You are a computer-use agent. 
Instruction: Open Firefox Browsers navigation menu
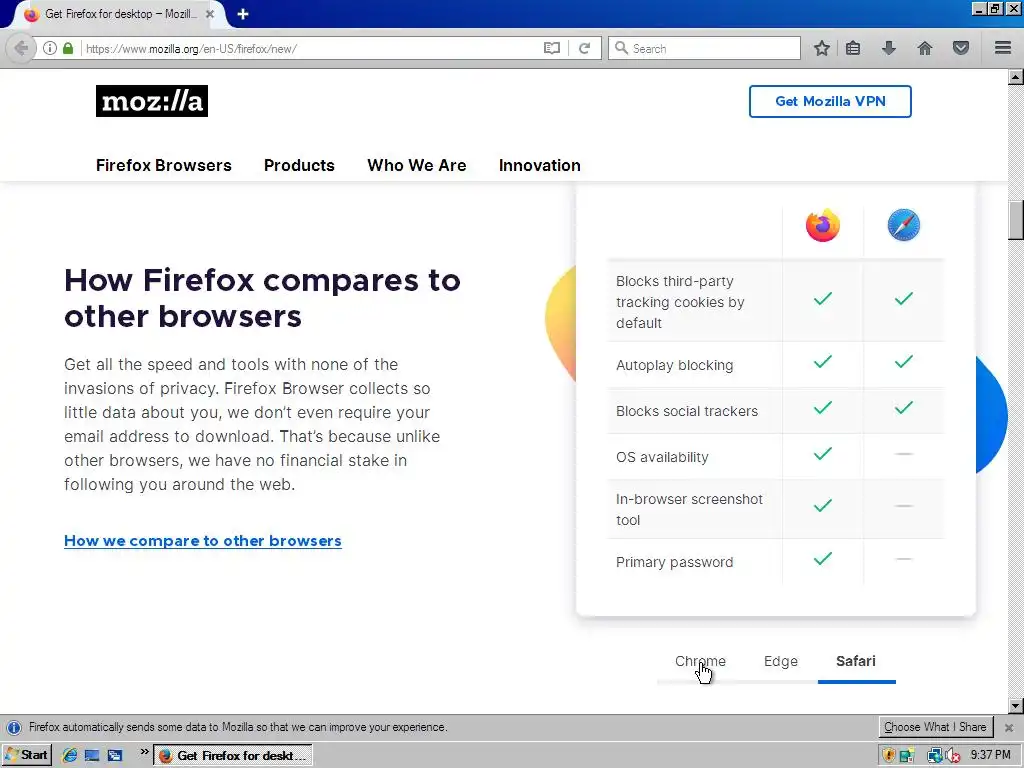(x=163, y=165)
